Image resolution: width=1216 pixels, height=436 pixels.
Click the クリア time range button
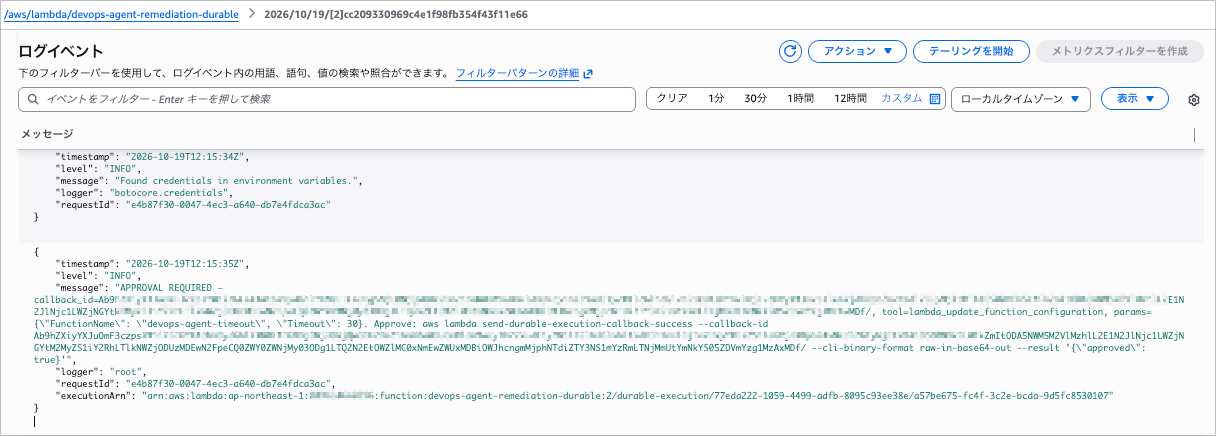coord(672,99)
